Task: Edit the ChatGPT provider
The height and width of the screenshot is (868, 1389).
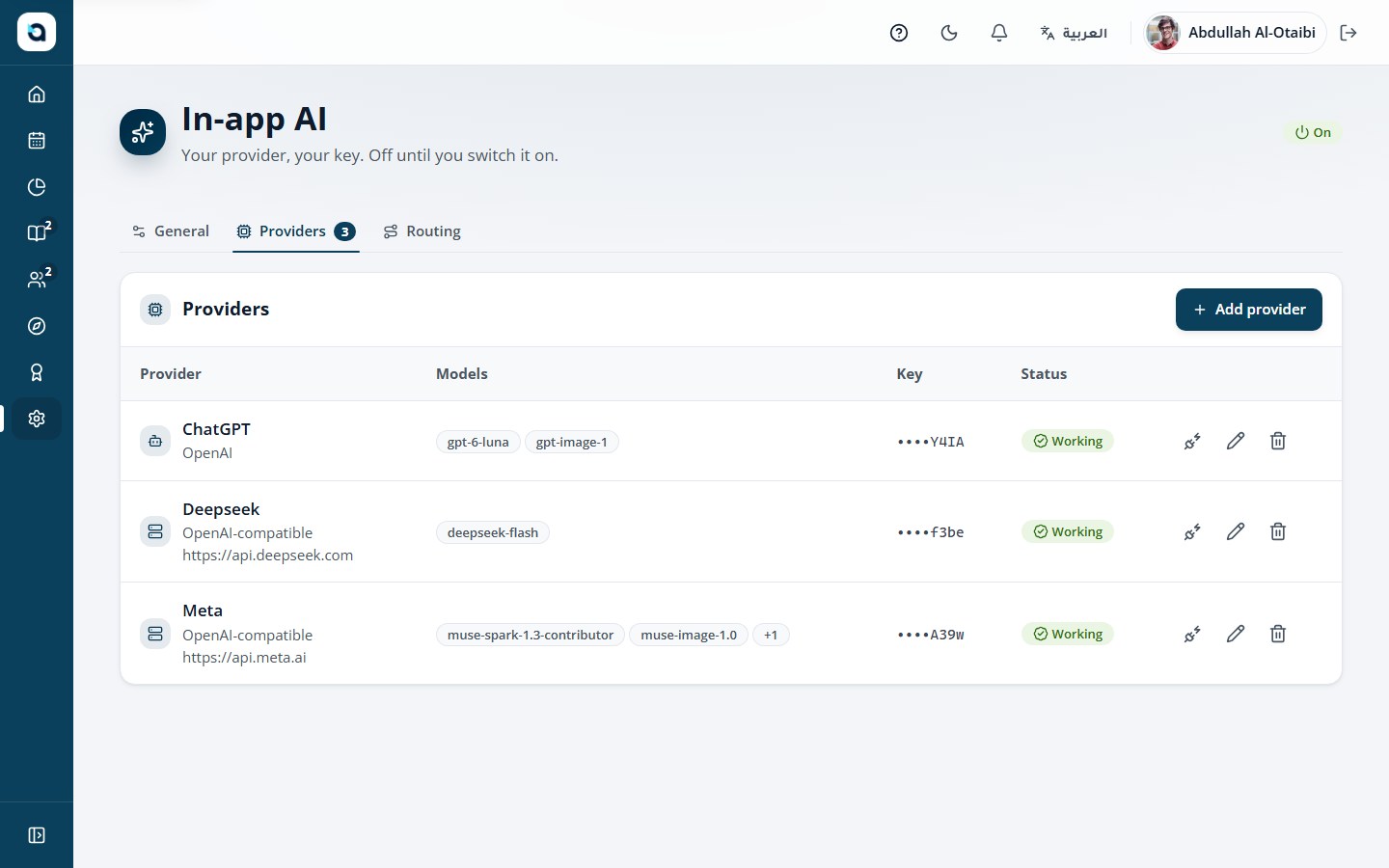Action: (1236, 441)
